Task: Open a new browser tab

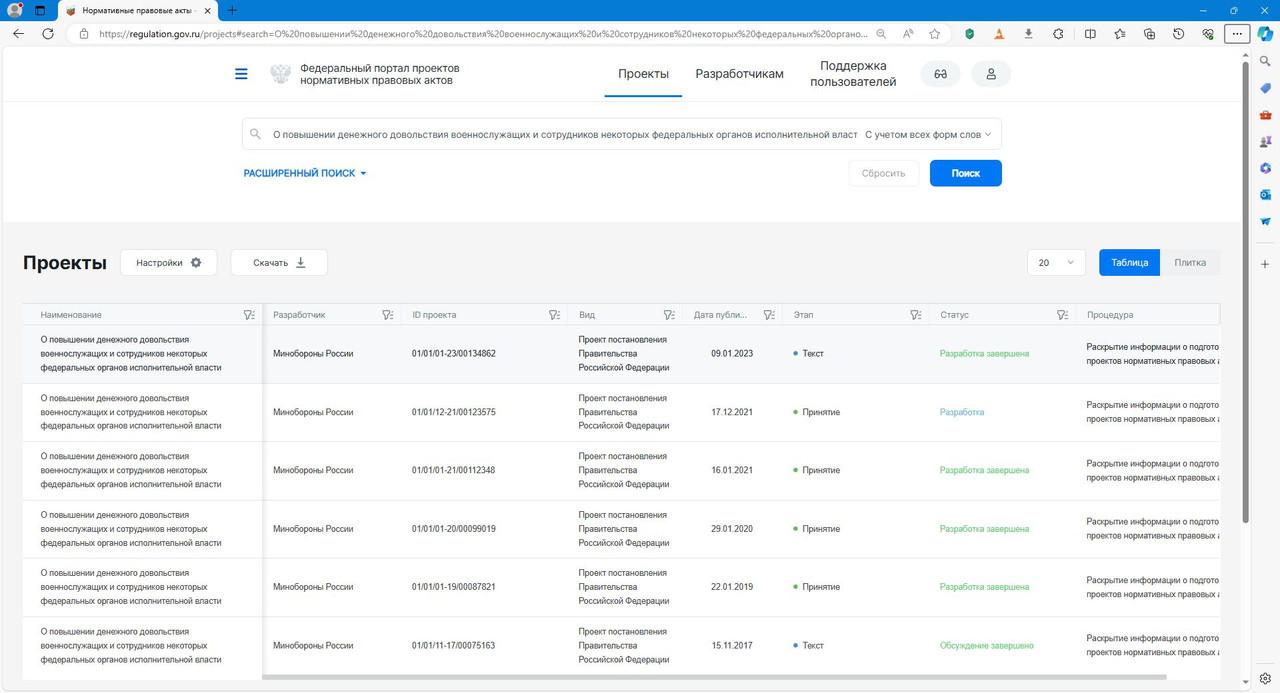Action: click(233, 10)
